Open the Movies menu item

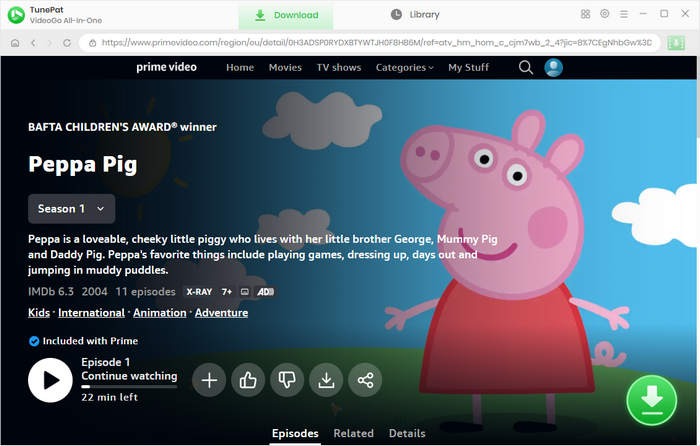[x=285, y=67]
